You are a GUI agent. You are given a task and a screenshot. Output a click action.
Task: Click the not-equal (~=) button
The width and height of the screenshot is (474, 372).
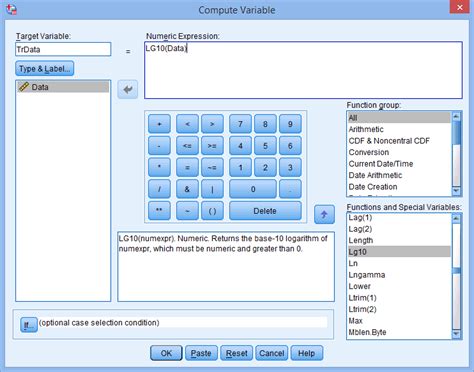click(212, 167)
